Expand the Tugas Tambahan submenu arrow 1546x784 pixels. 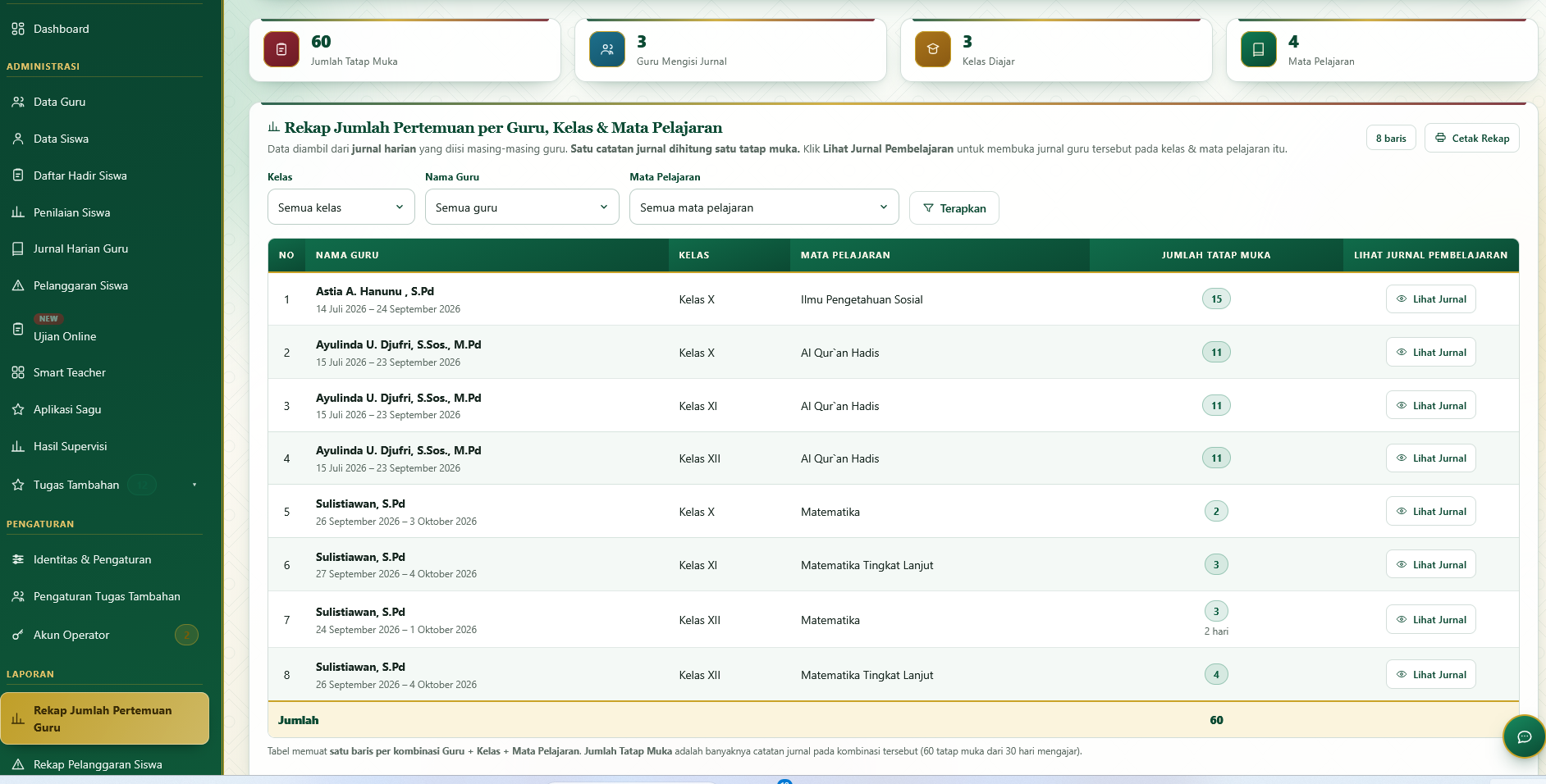194,485
